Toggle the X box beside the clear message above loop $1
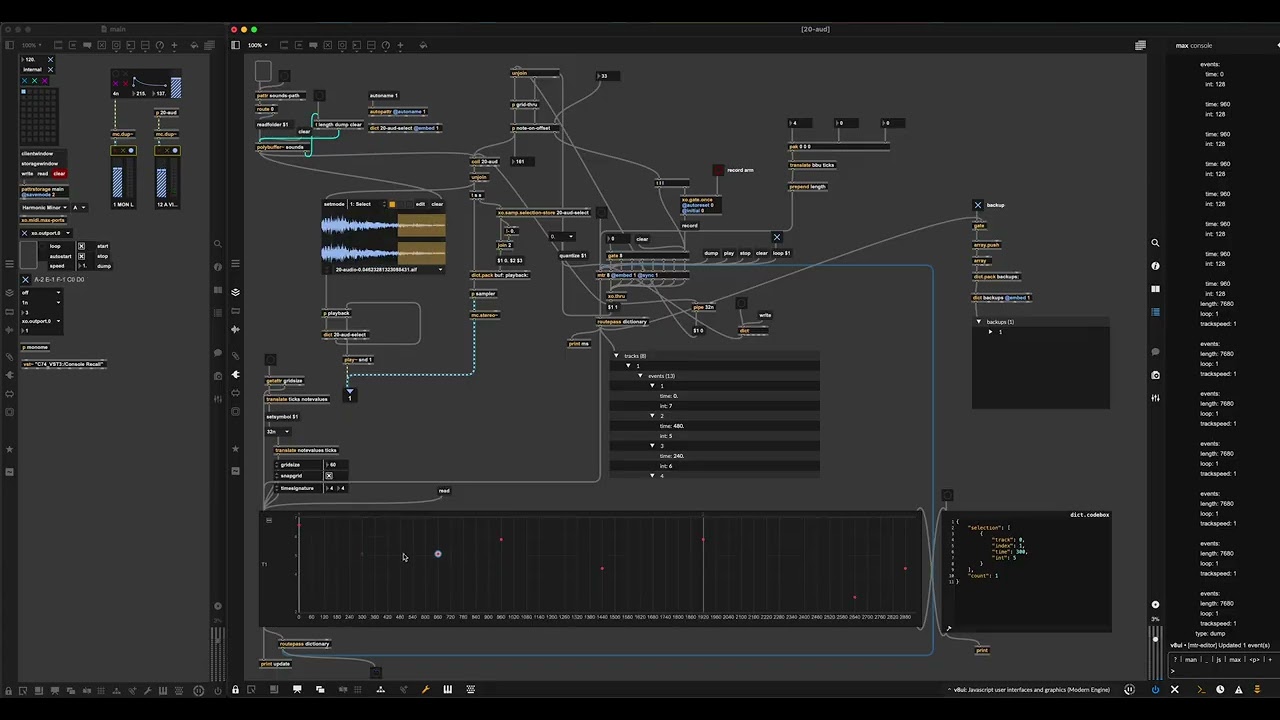 tap(777, 237)
